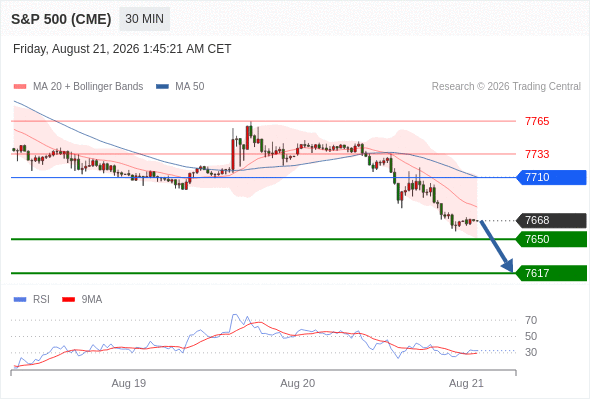Click the chart date and time text
This screenshot has height=400, width=590.
tap(122, 49)
